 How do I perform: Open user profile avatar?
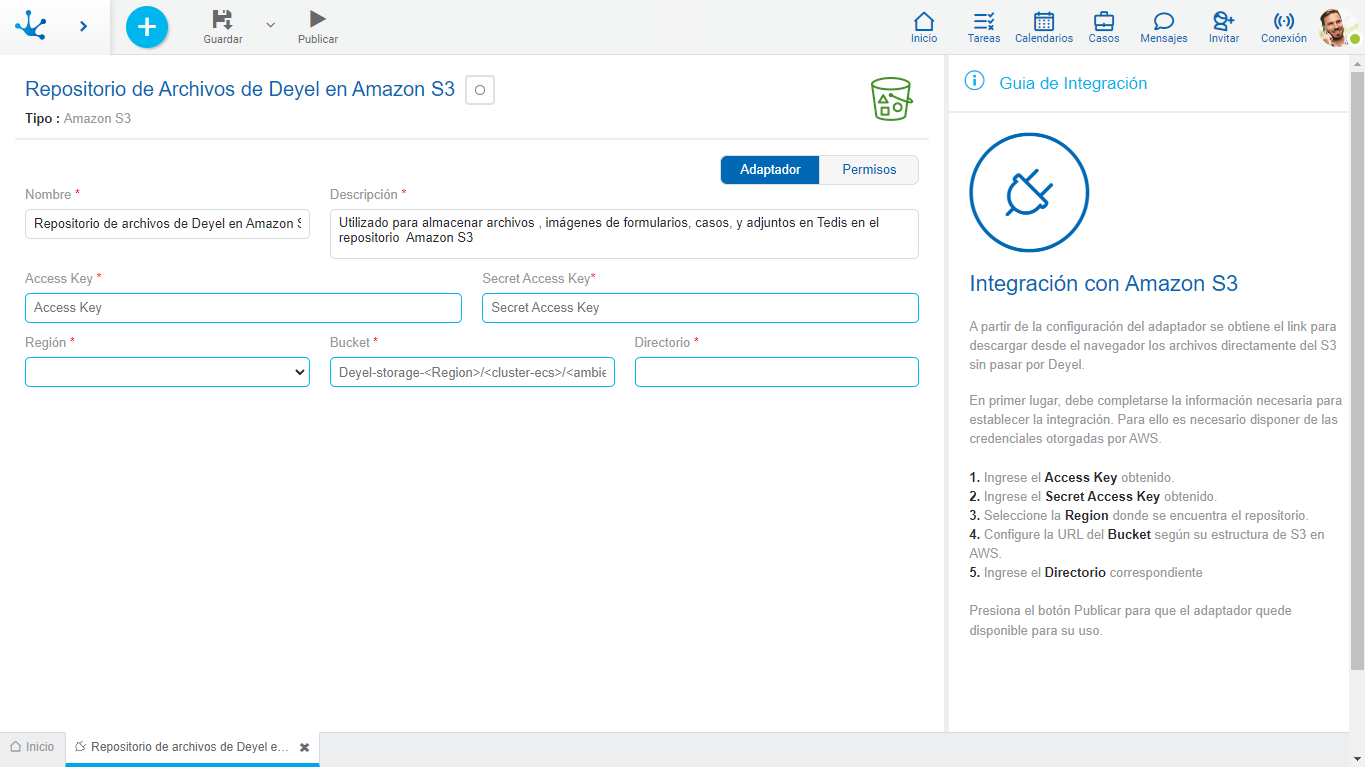point(1337,27)
